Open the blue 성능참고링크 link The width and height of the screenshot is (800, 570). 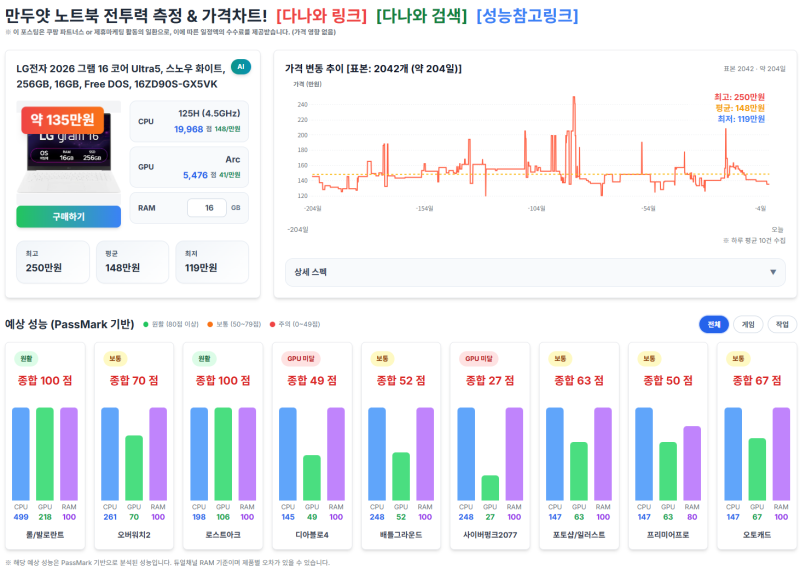point(527,16)
